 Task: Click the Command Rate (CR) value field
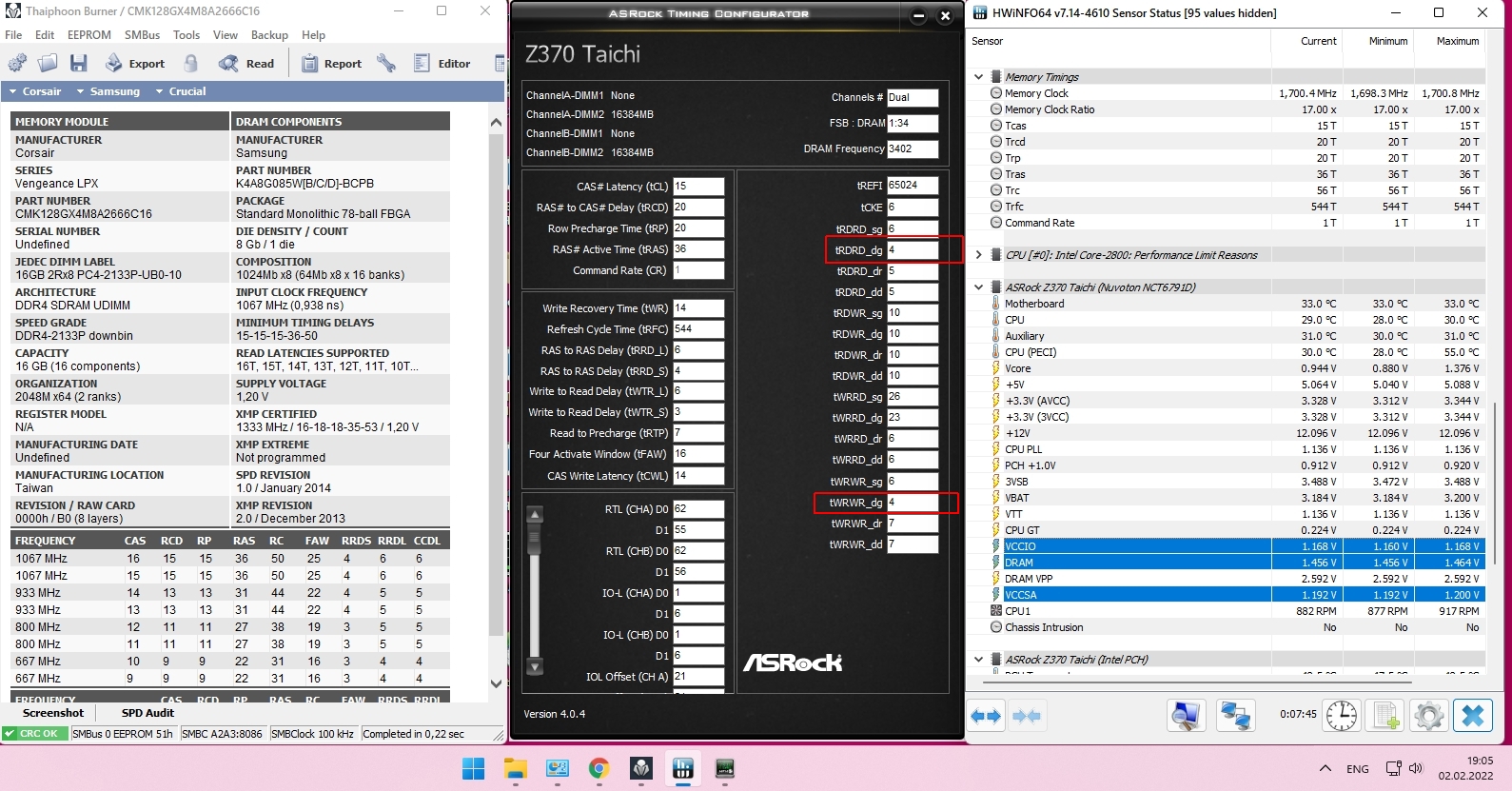(698, 270)
